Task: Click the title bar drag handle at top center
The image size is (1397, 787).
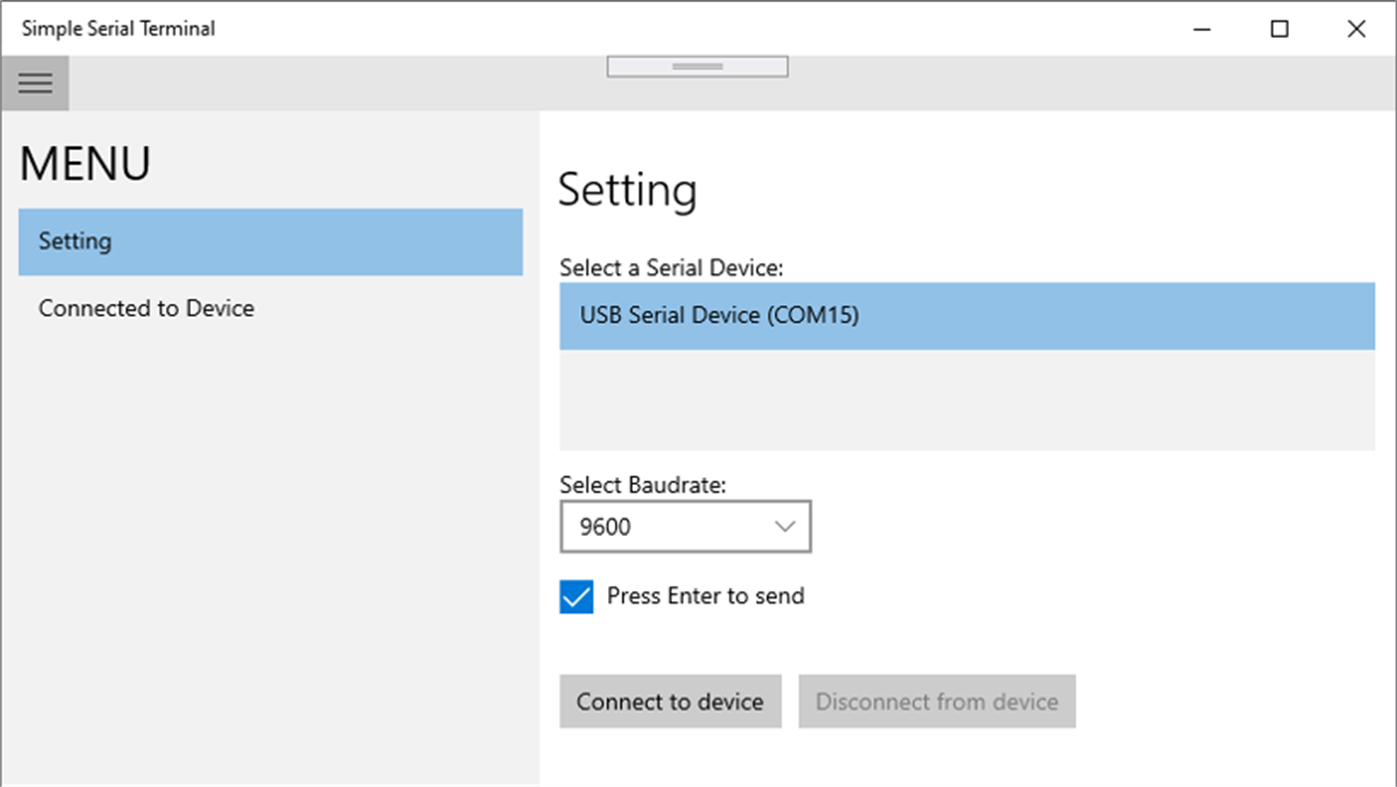Action: pyautogui.click(x=697, y=66)
